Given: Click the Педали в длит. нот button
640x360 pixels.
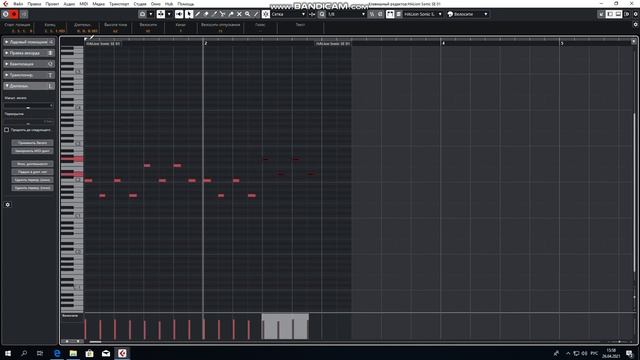Looking at the screenshot, I should [x=32, y=172].
